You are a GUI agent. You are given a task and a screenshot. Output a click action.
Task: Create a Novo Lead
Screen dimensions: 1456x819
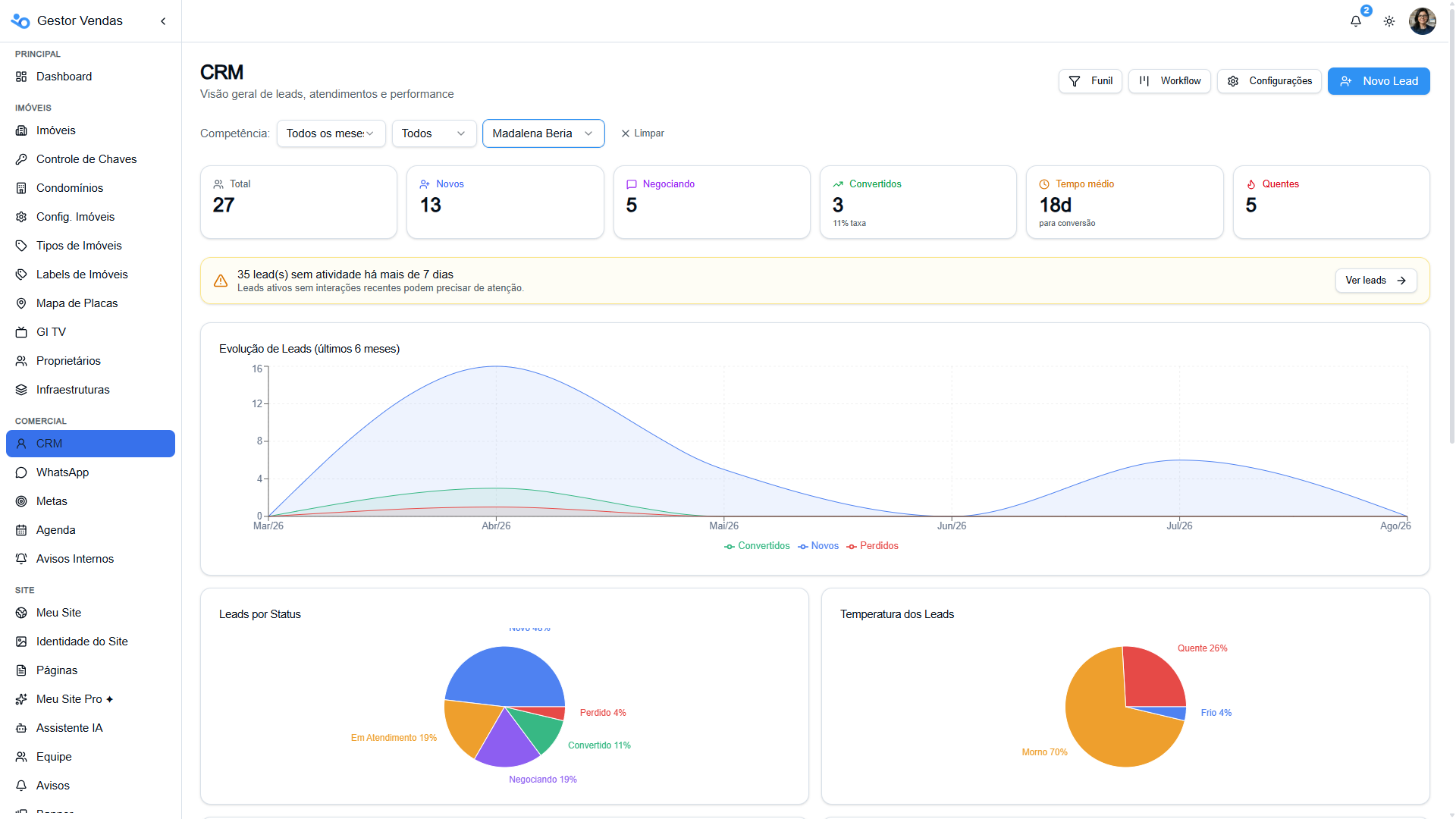pos(1379,81)
